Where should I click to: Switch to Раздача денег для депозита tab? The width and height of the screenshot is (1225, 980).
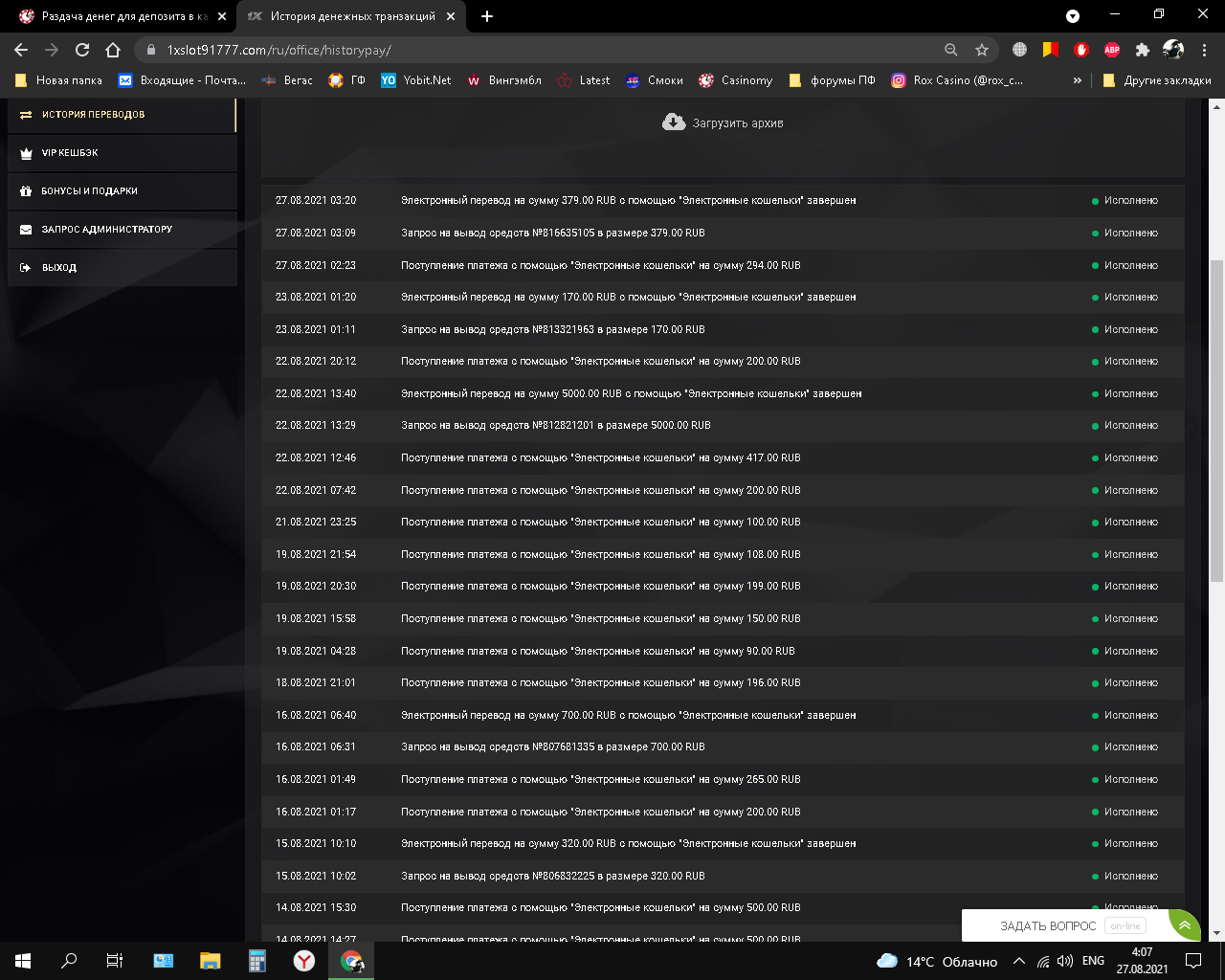(x=123, y=16)
